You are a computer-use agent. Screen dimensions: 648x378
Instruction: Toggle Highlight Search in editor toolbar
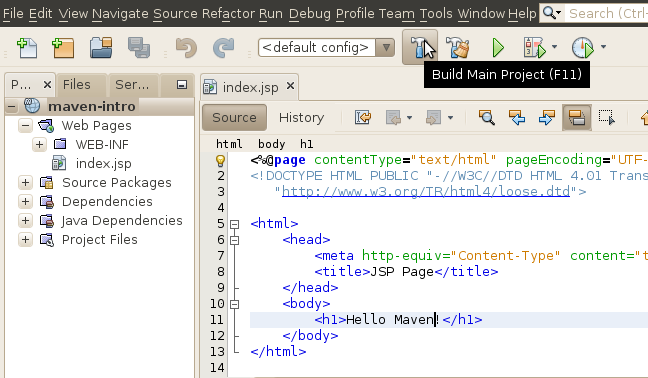tap(577, 118)
